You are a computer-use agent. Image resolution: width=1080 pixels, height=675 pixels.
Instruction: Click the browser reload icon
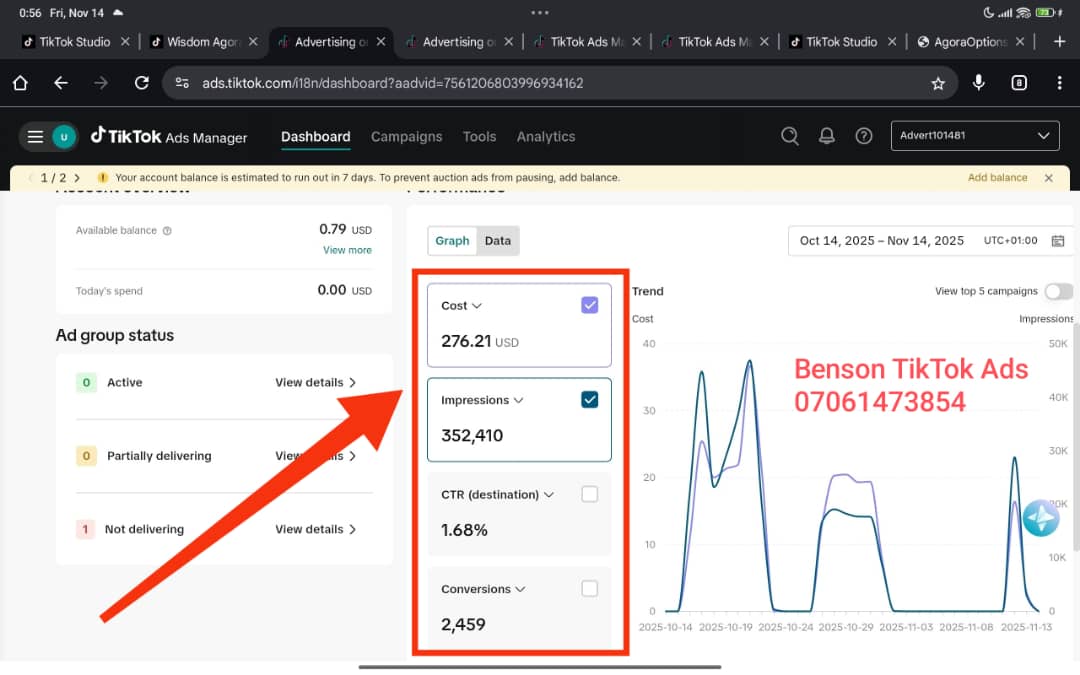pos(142,83)
